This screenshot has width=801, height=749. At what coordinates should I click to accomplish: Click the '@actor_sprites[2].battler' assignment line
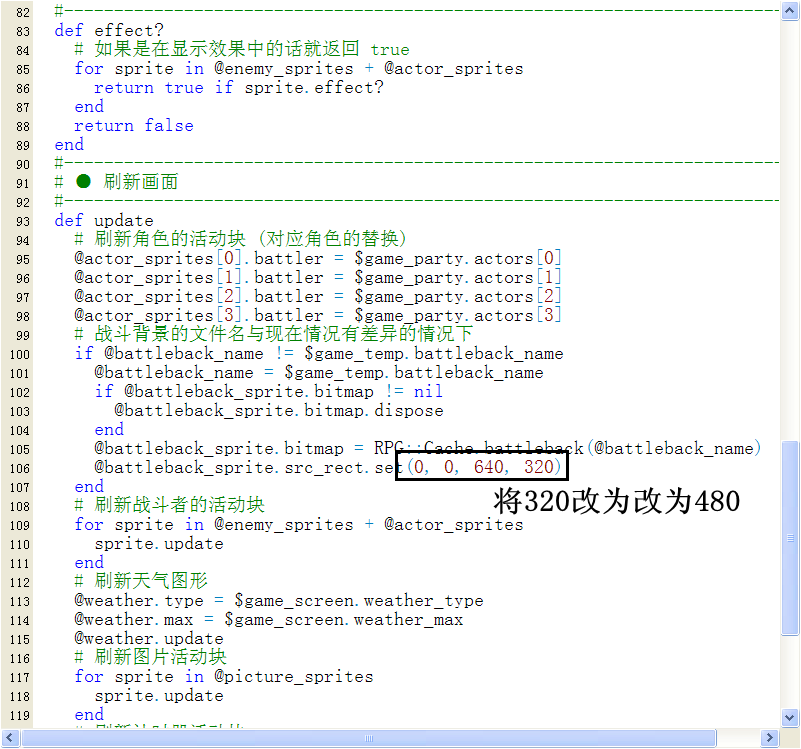click(x=318, y=296)
